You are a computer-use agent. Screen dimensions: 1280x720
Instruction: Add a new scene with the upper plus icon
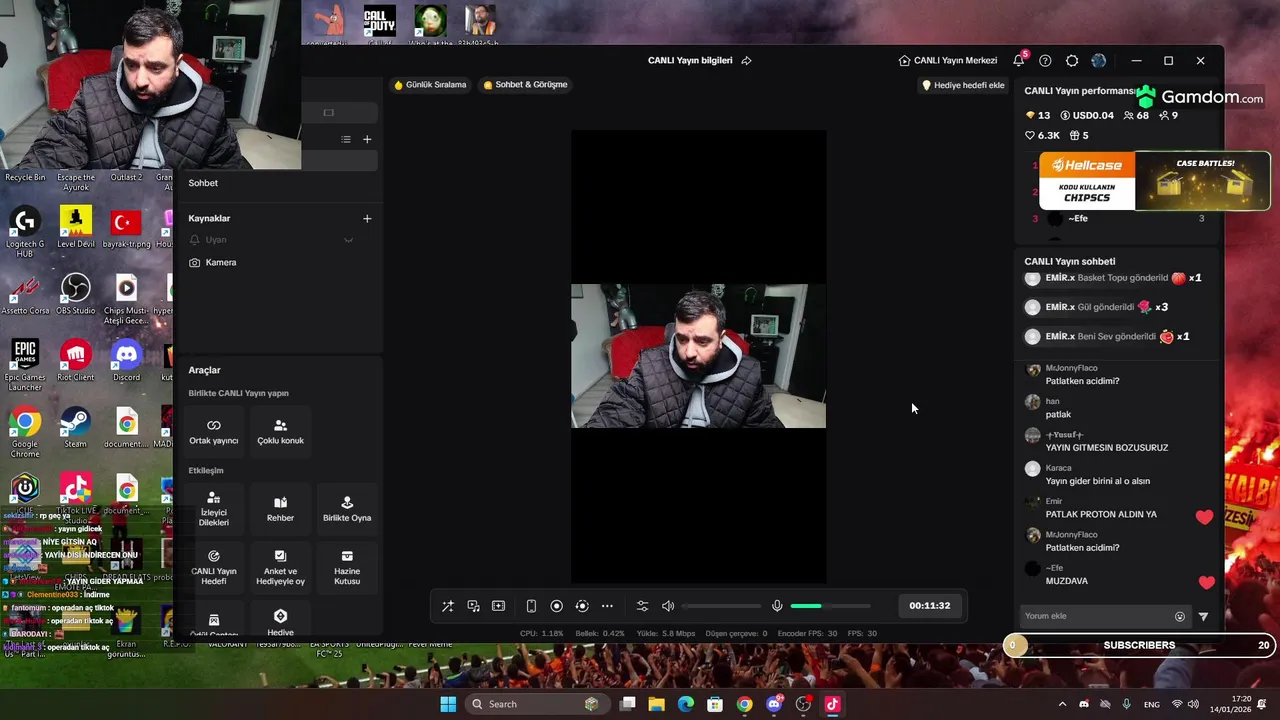click(x=367, y=139)
